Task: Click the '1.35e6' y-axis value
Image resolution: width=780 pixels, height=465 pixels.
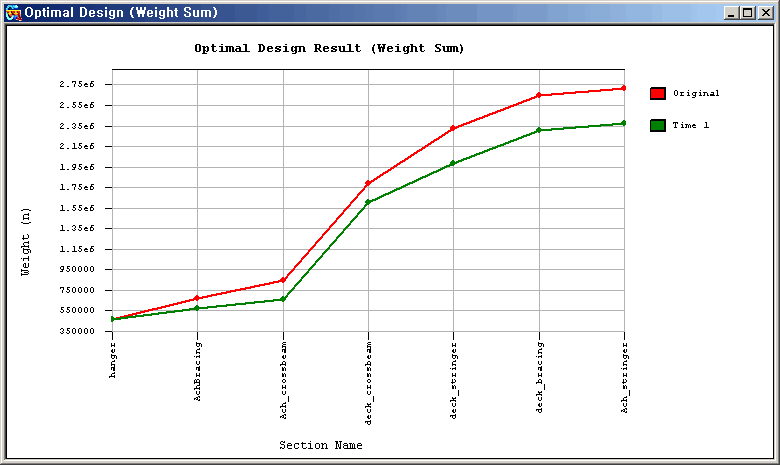Action: [77, 228]
